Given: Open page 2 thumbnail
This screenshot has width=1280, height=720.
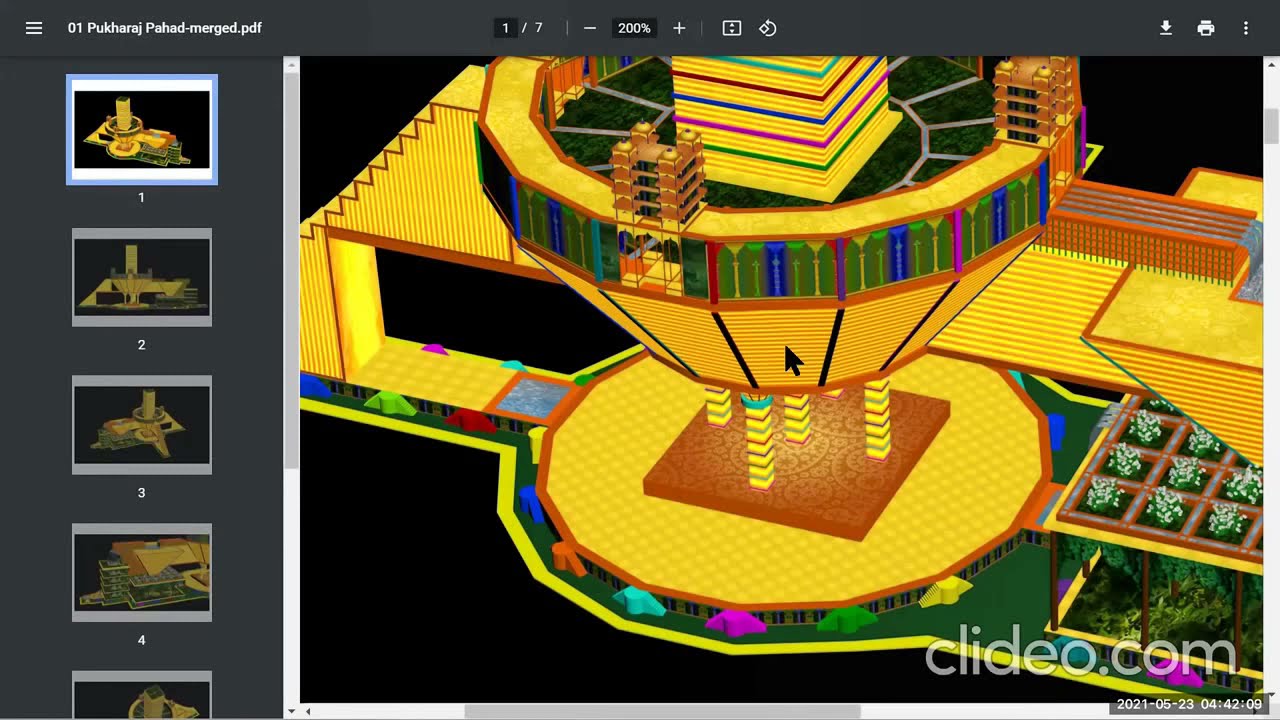Looking at the screenshot, I should click(142, 278).
